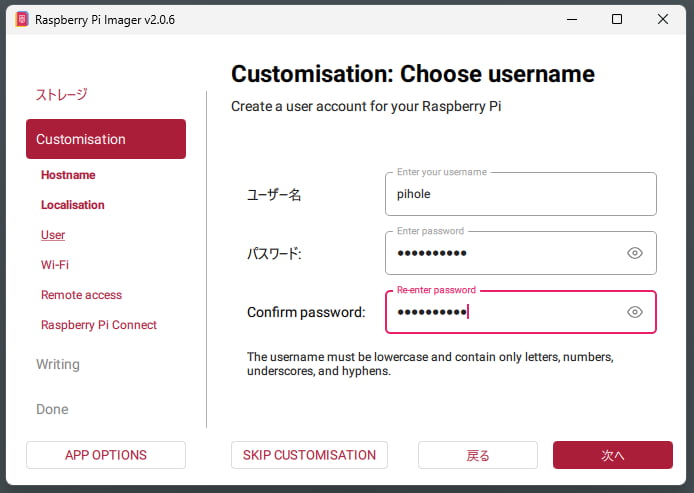This screenshot has width=694, height=493.
Task: Click the username field containing pihole
Action: pos(520,194)
